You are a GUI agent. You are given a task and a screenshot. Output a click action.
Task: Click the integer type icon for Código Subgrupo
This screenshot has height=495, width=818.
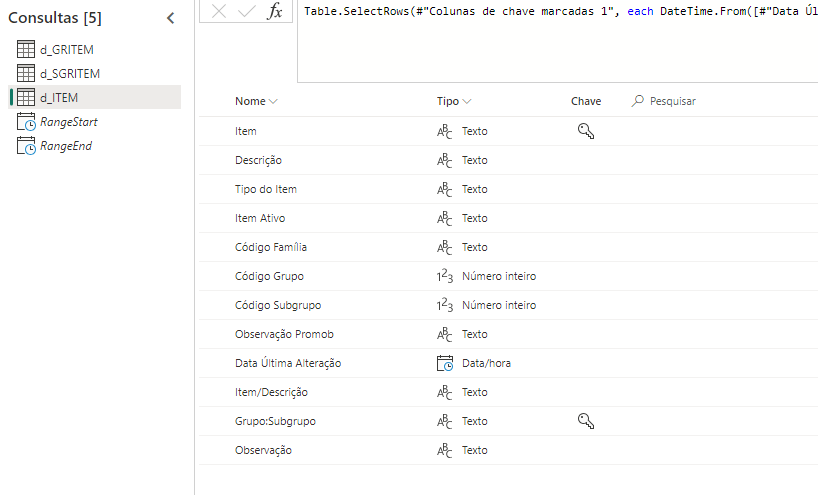[444, 305]
